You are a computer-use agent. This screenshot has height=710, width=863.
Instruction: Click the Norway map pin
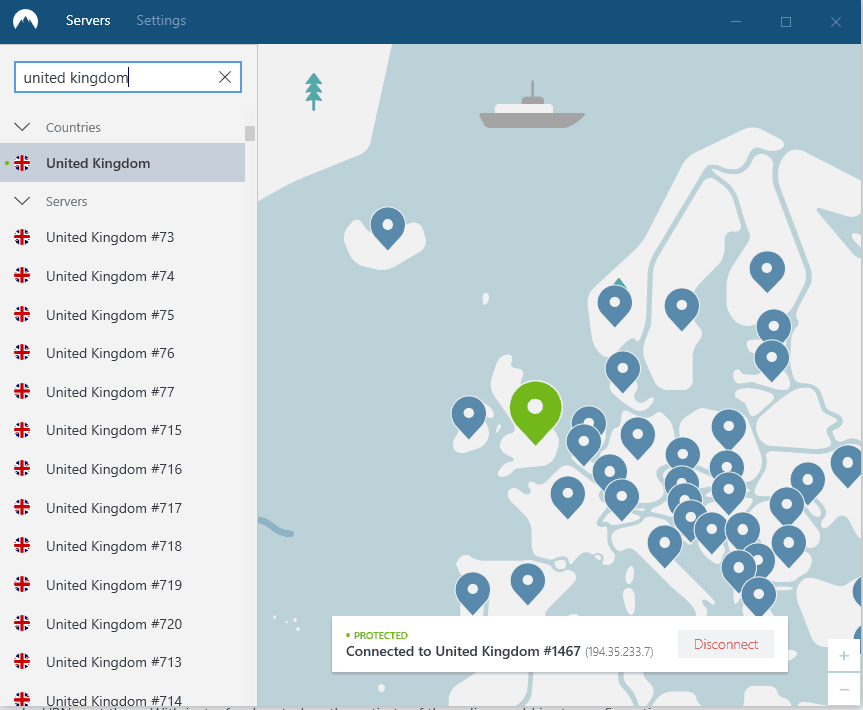[614, 305]
